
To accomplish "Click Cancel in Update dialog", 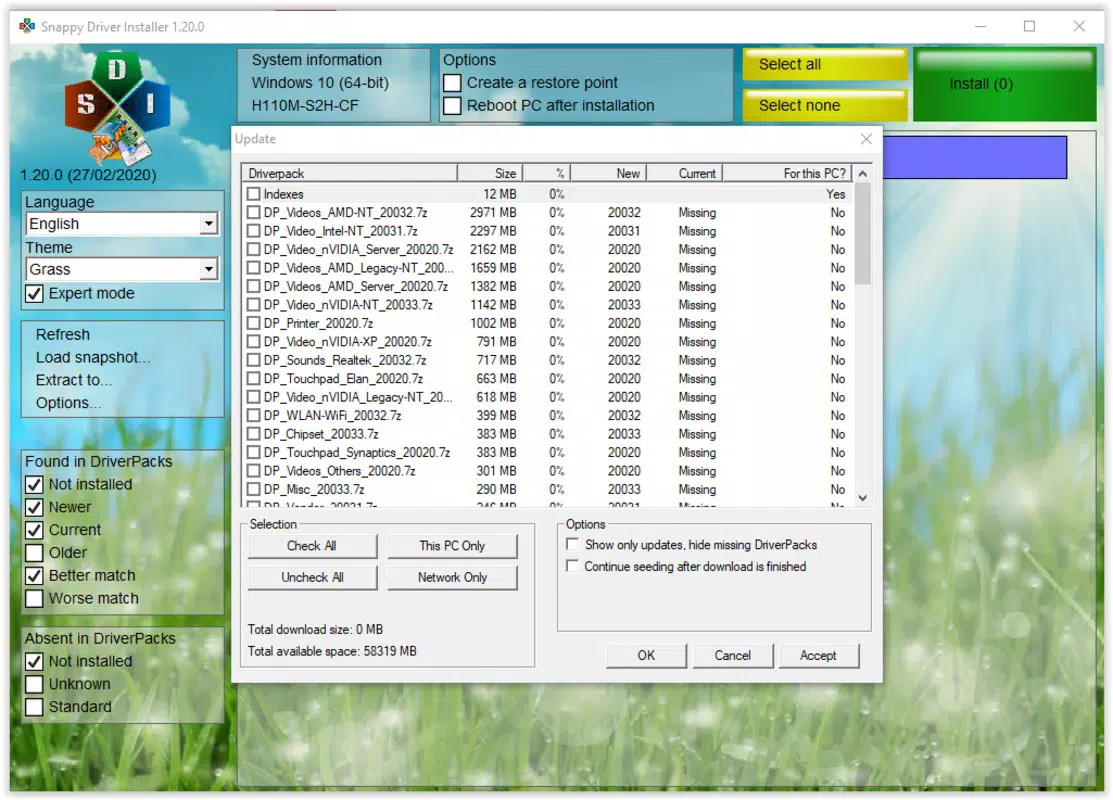I will [x=733, y=655].
